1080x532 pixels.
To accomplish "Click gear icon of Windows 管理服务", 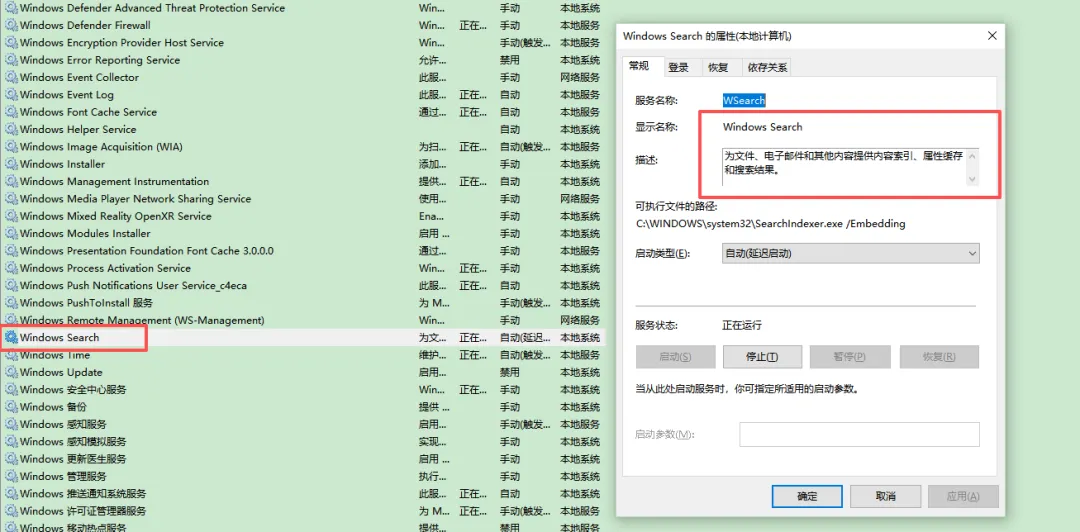I will coord(12,476).
